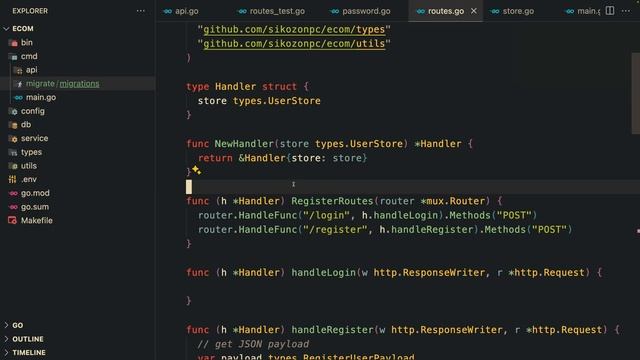Click "RegisterRoutes" method name in code
640x360 pixels.
click(332, 201)
